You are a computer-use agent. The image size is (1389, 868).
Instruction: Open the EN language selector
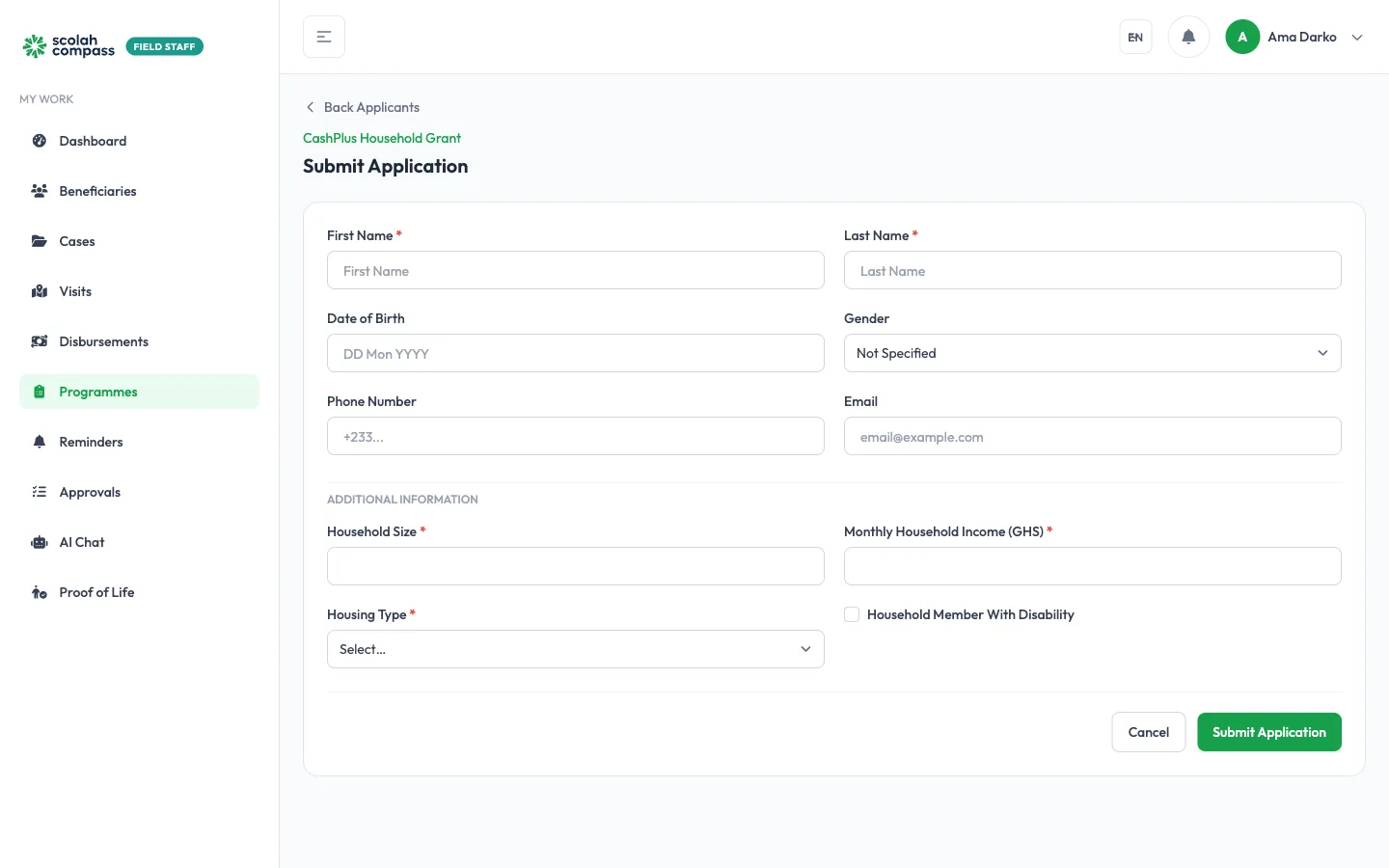(x=1135, y=37)
